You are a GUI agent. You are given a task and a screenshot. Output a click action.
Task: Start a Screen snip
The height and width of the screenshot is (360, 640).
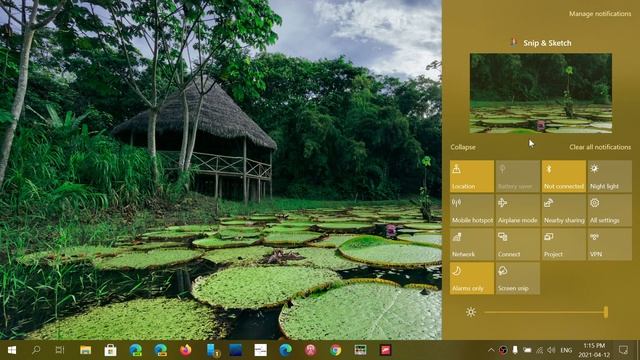click(x=518, y=278)
